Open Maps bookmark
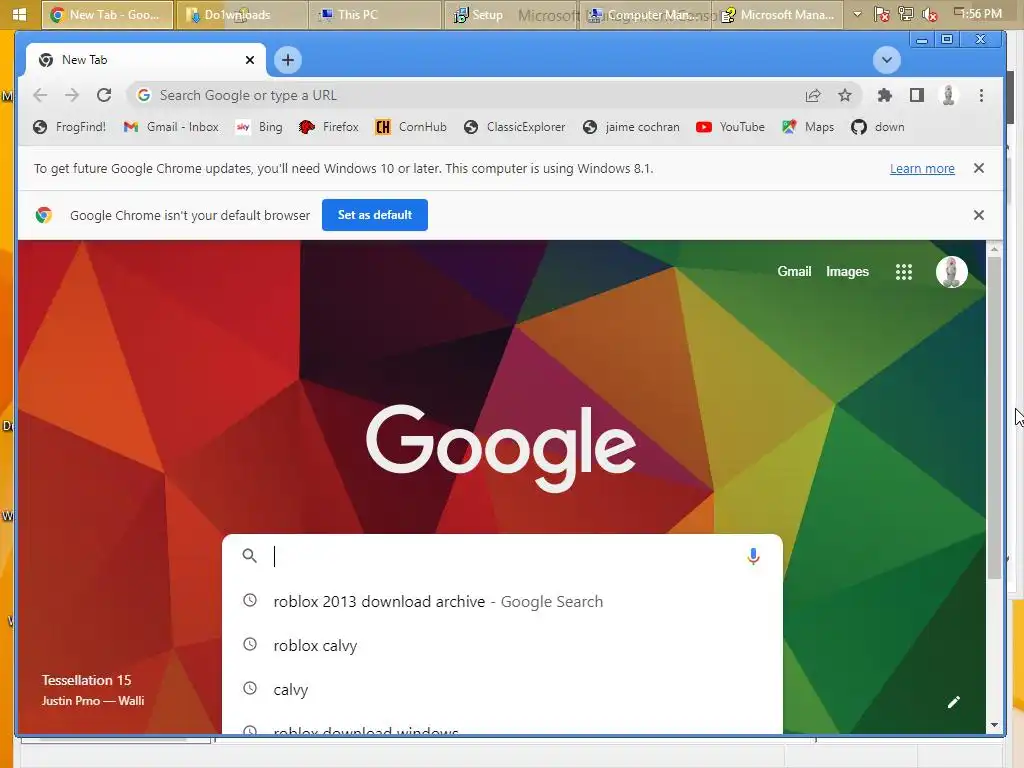Image resolution: width=1024 pixels, height=768 pixels. (808, 127)
